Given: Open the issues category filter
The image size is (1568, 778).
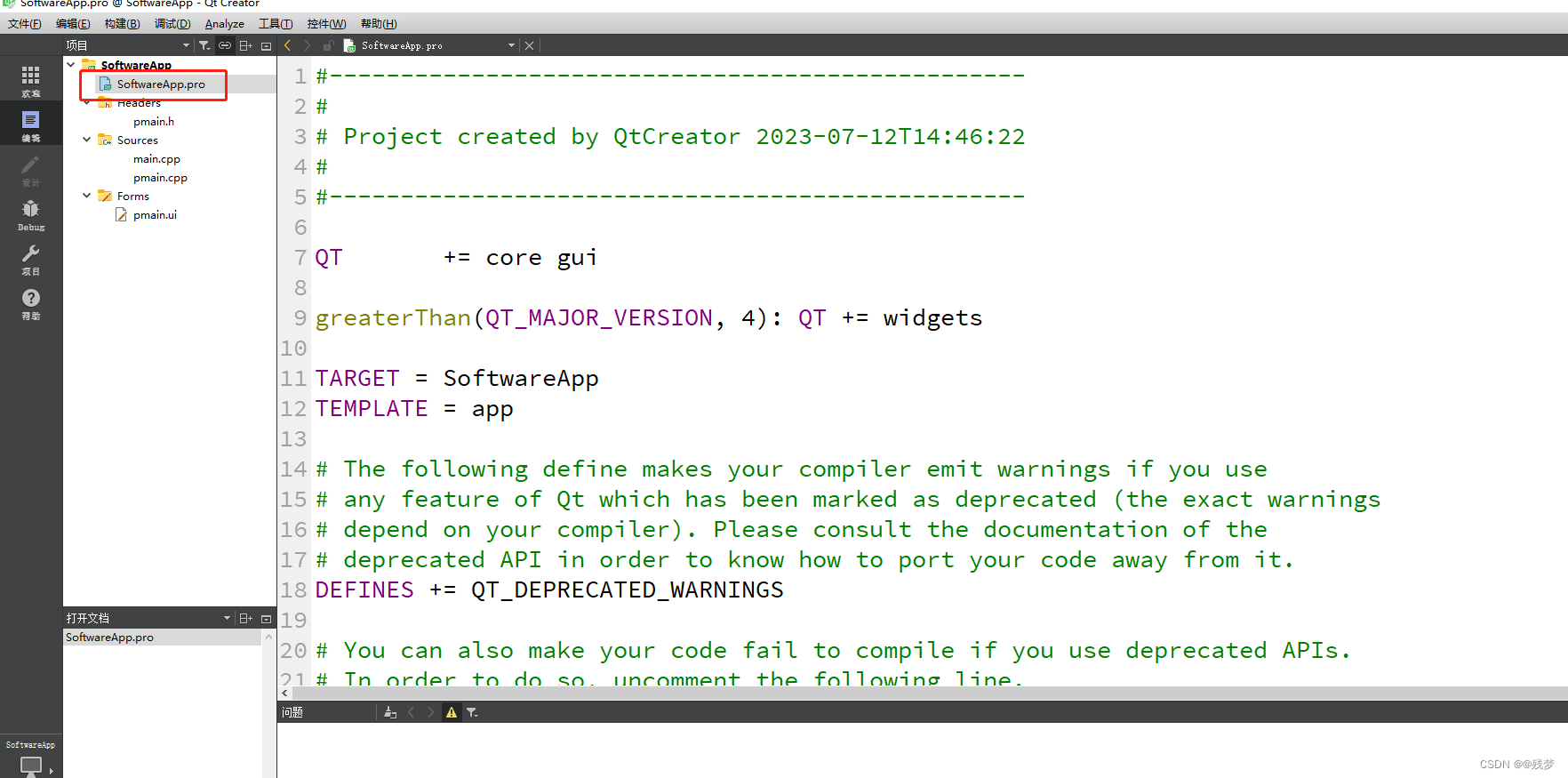Looking at the screenshot, I should pos(472,712).
